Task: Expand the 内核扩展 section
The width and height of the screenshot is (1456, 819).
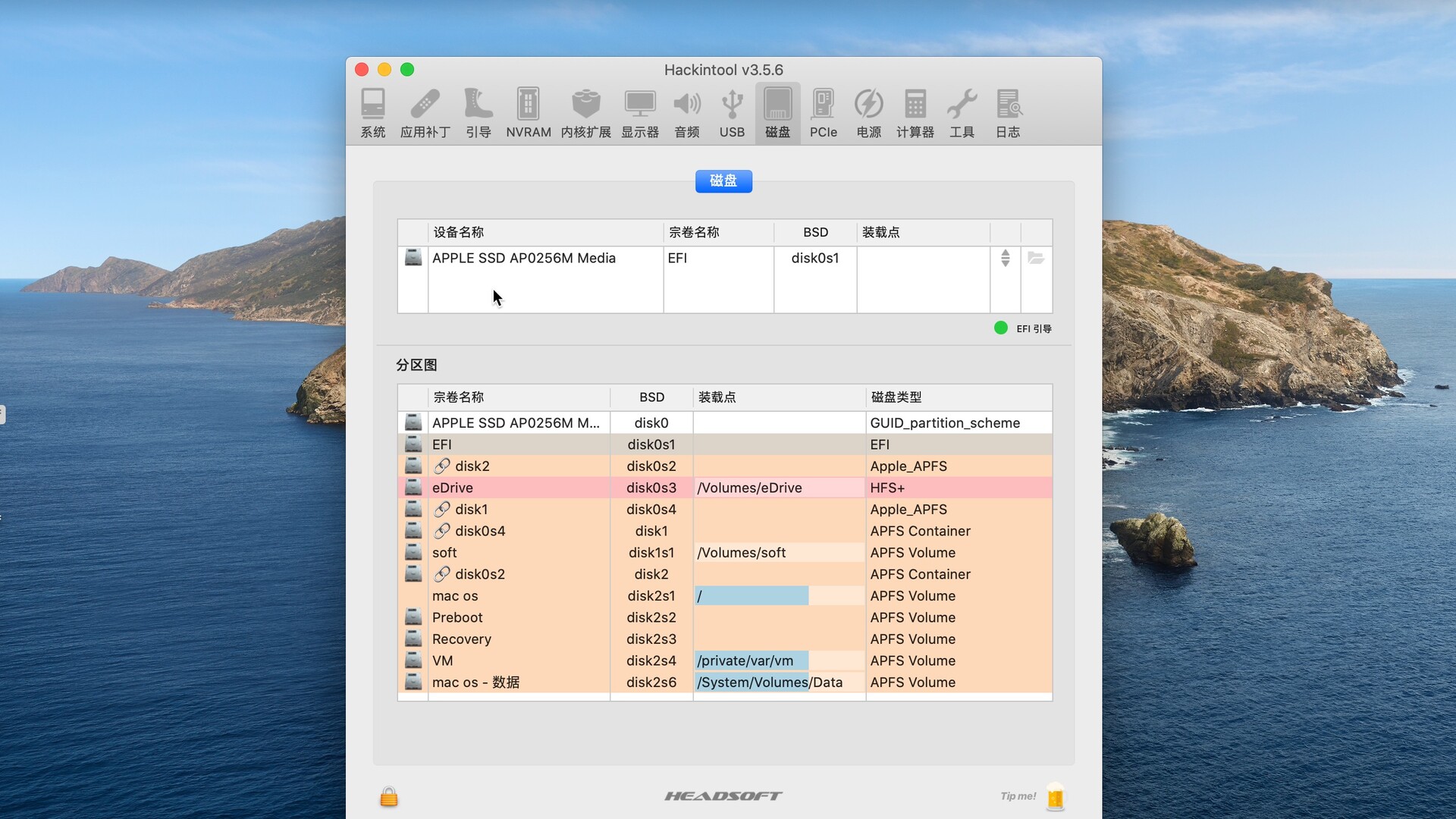Action: click(x=585, y=112)
